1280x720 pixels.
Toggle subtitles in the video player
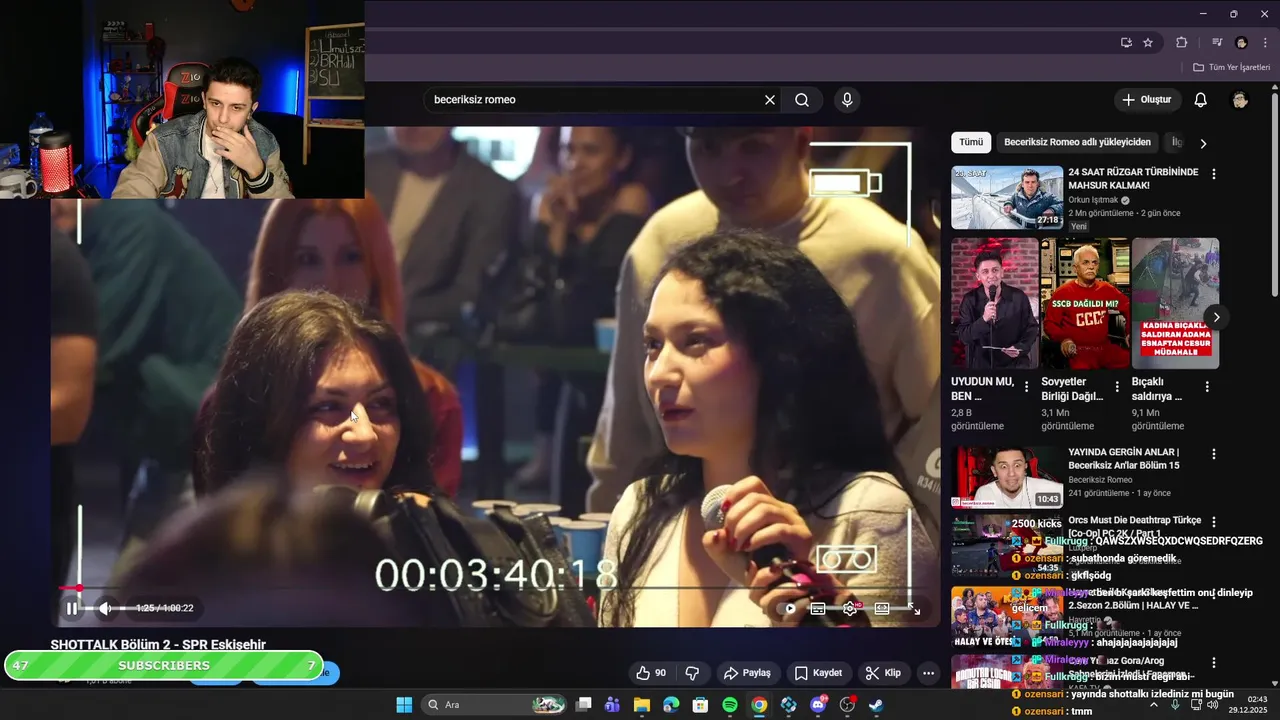tap(818, 608)
